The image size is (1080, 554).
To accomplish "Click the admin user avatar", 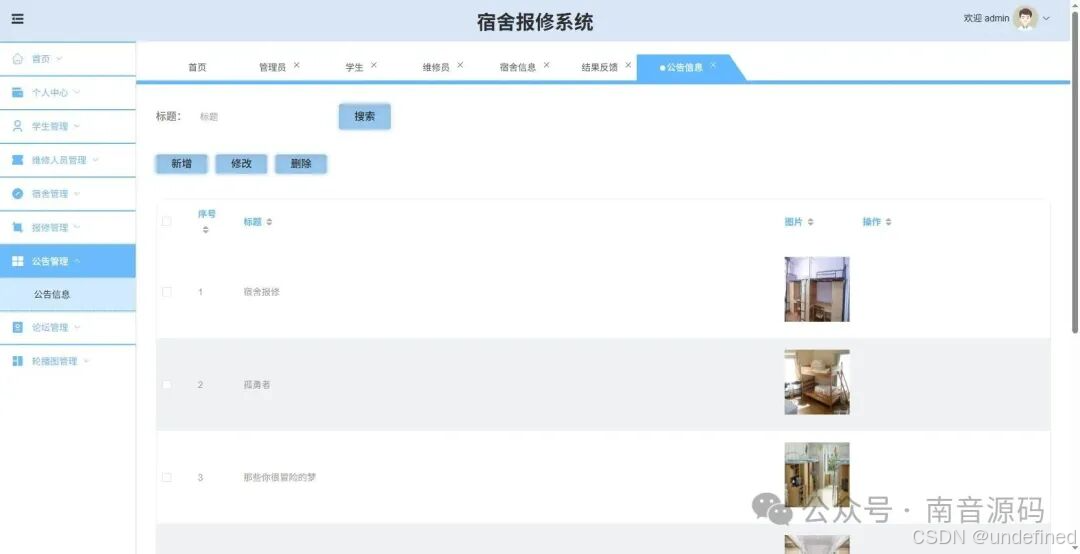I will click(1025, 19).
